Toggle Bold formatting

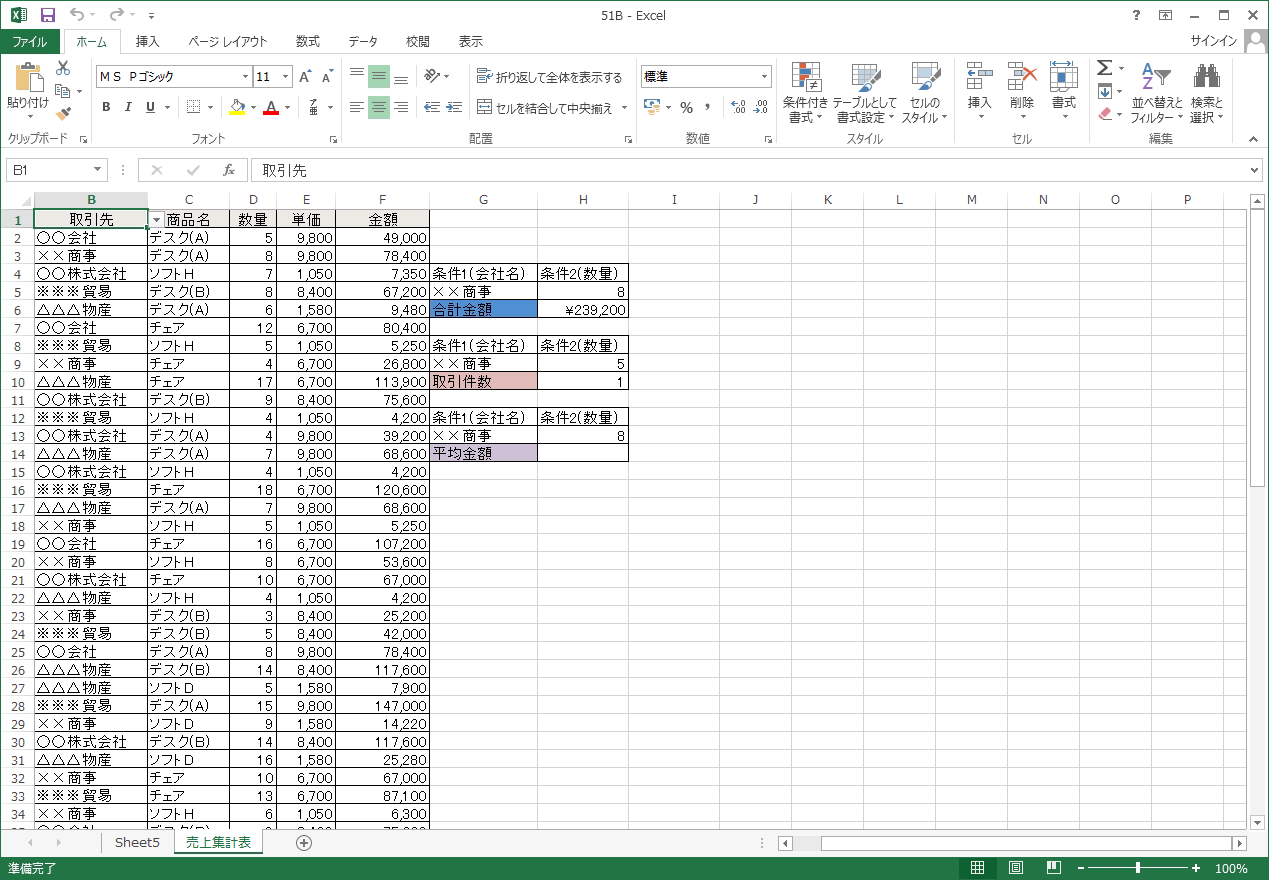tap(106, 107)
